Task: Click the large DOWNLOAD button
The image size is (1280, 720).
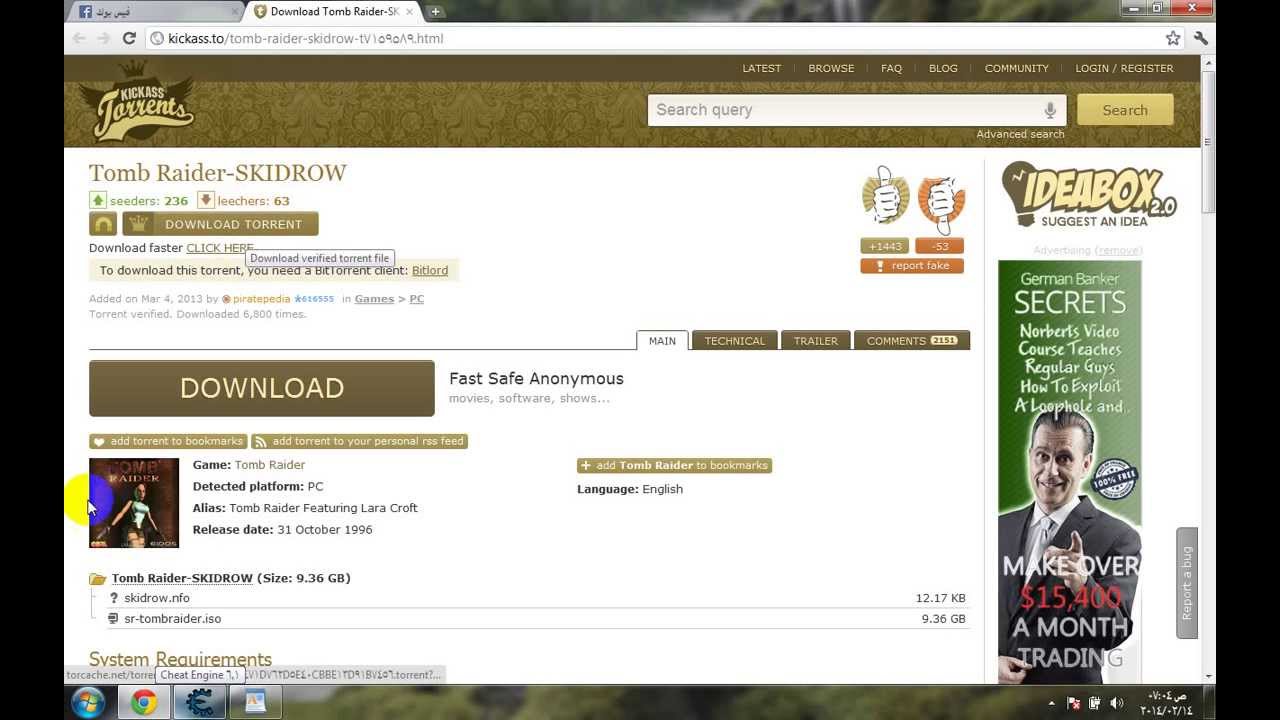Action: [262, 388]
